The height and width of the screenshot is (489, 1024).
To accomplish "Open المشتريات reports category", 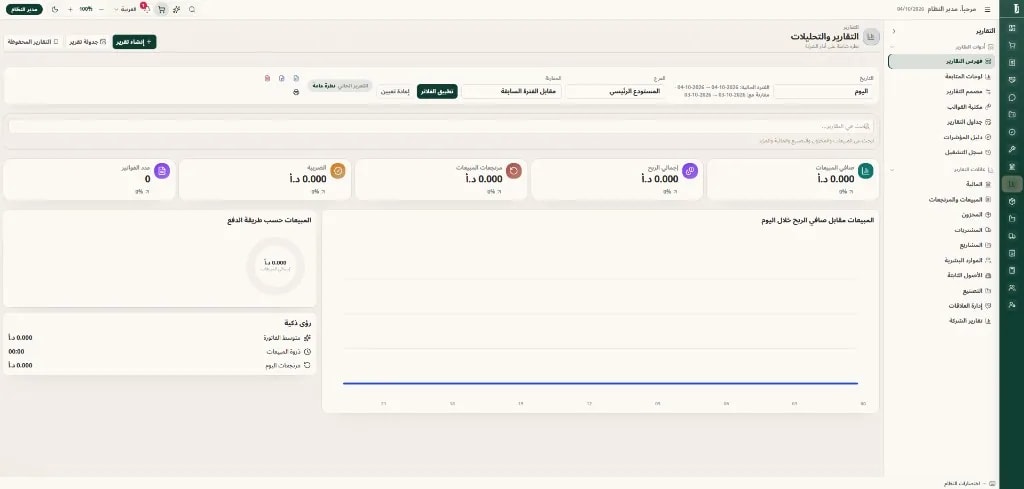I will point(942,230).
